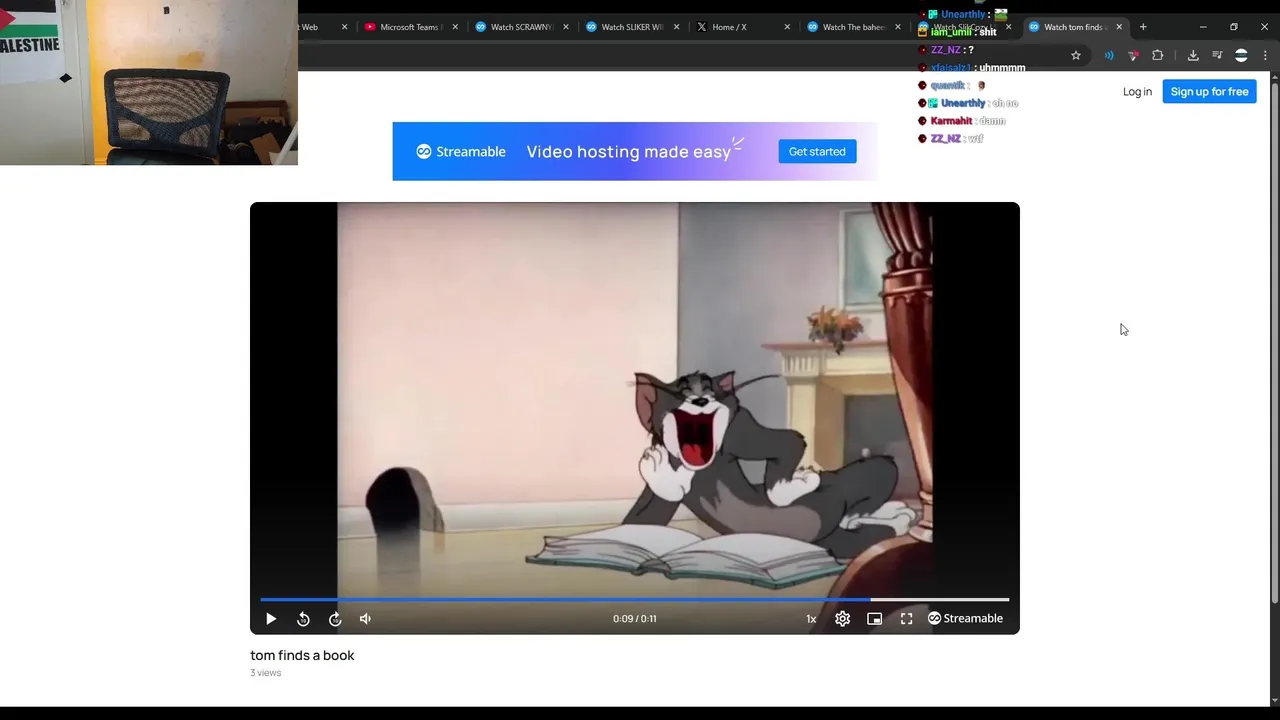
Task: Click Get started in the Streamable banner
Action: (x=817, y=152)
